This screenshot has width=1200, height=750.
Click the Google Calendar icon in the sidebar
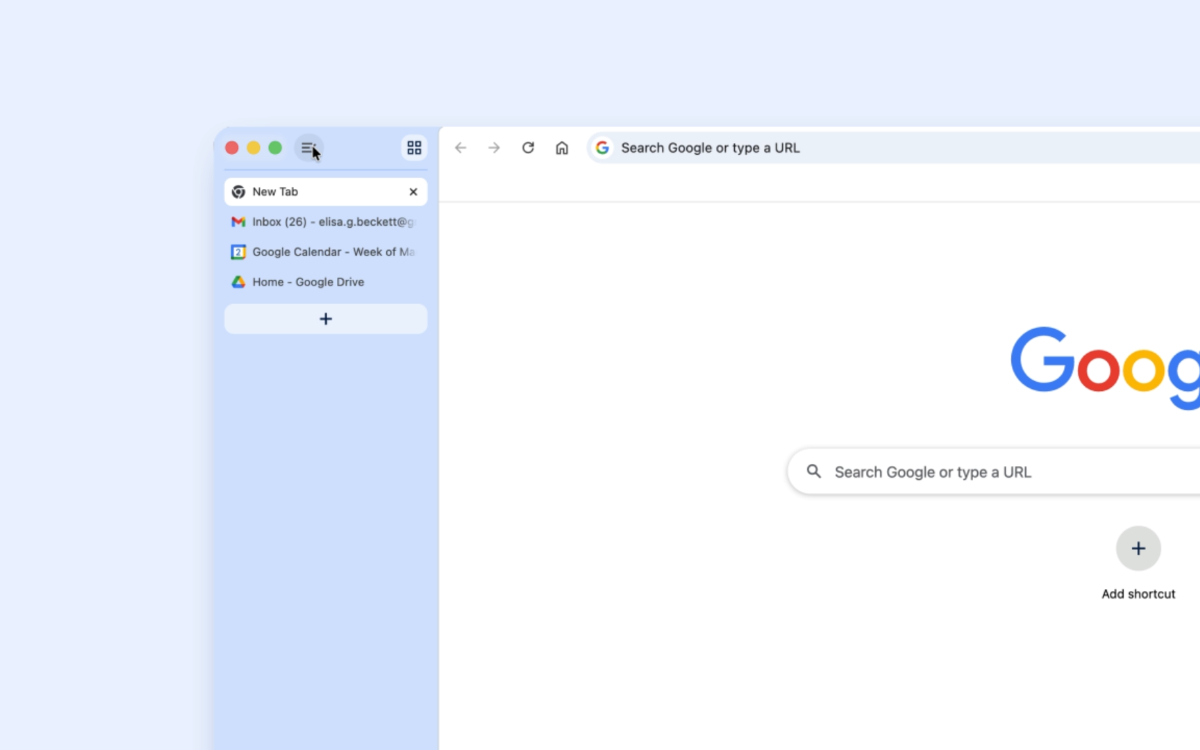tap(238, 251)
